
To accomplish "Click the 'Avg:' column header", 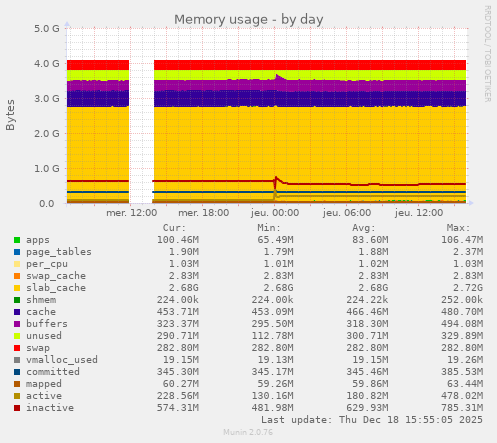I will point(364,228).
